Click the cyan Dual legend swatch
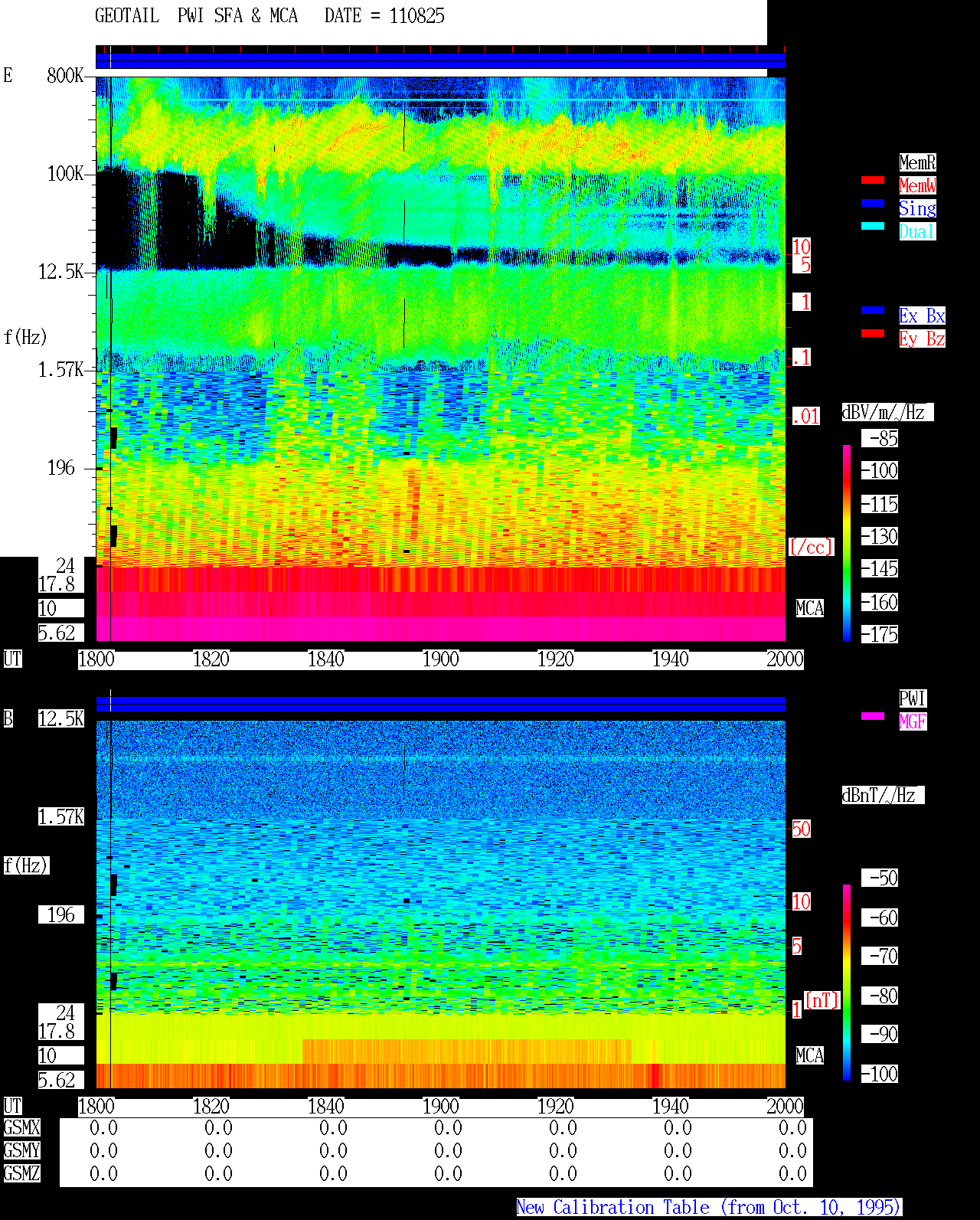 click(x=873, y=226)
